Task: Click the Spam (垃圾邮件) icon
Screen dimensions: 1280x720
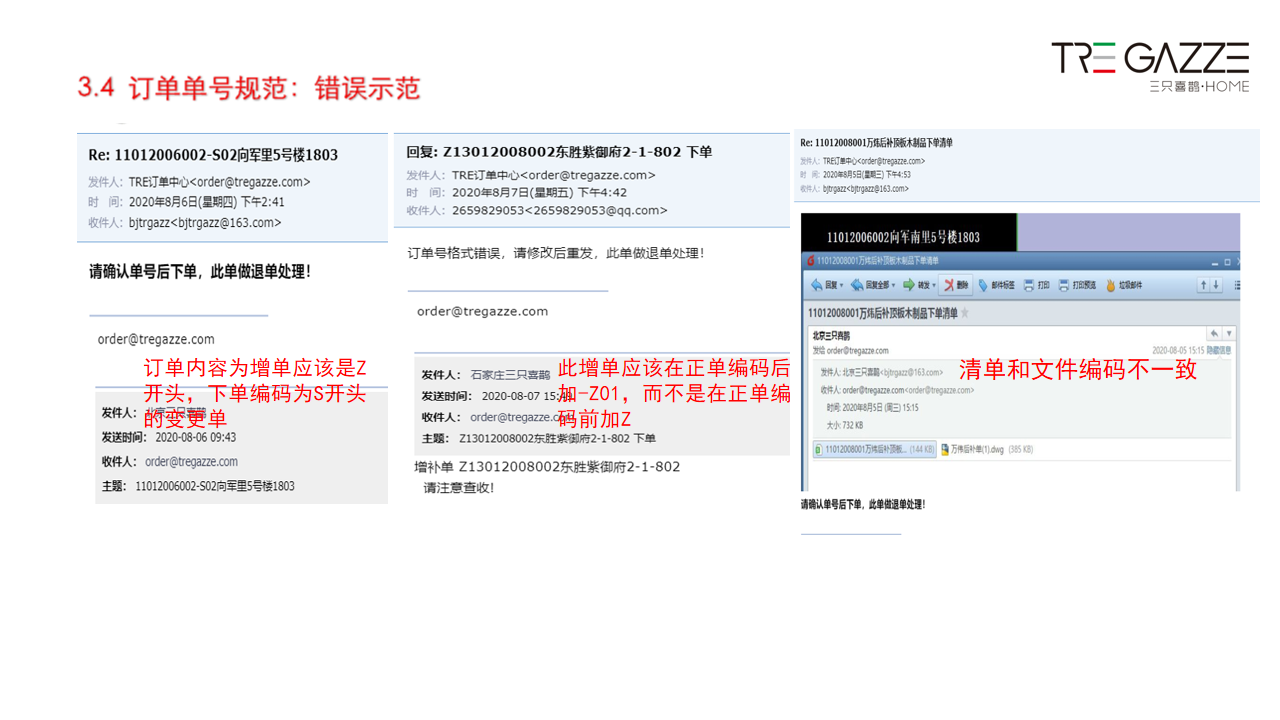Action: pos(1110,285)
